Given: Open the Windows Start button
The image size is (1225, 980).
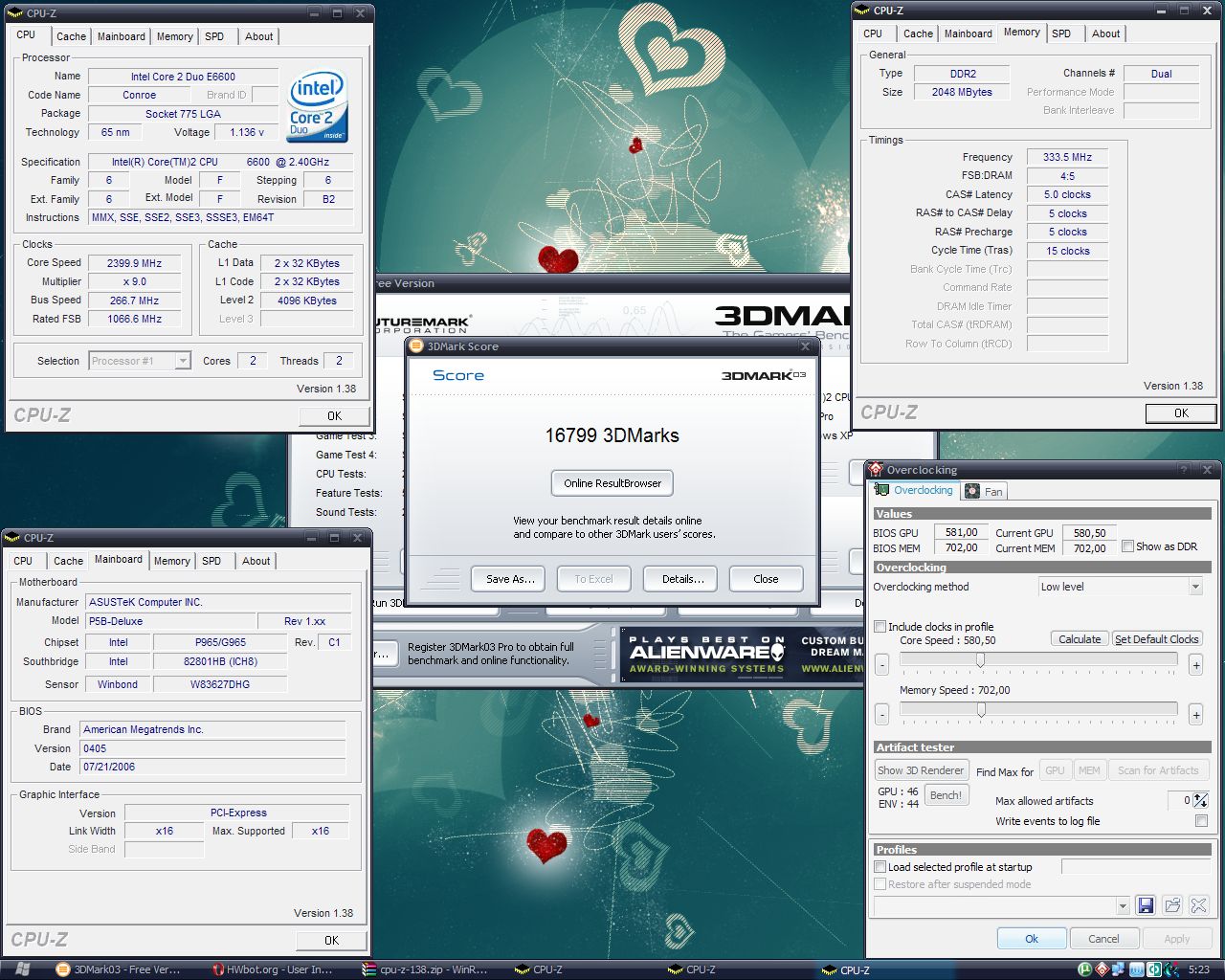Looking at the screenshot, I should point(22,969).
